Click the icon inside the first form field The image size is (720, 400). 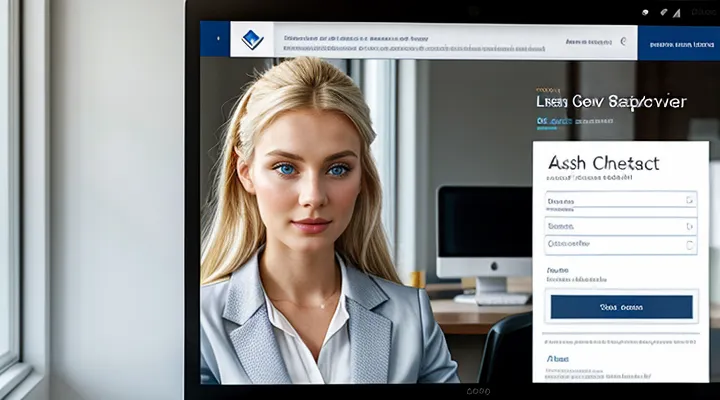pyautogui.click(x=689, y=200)
